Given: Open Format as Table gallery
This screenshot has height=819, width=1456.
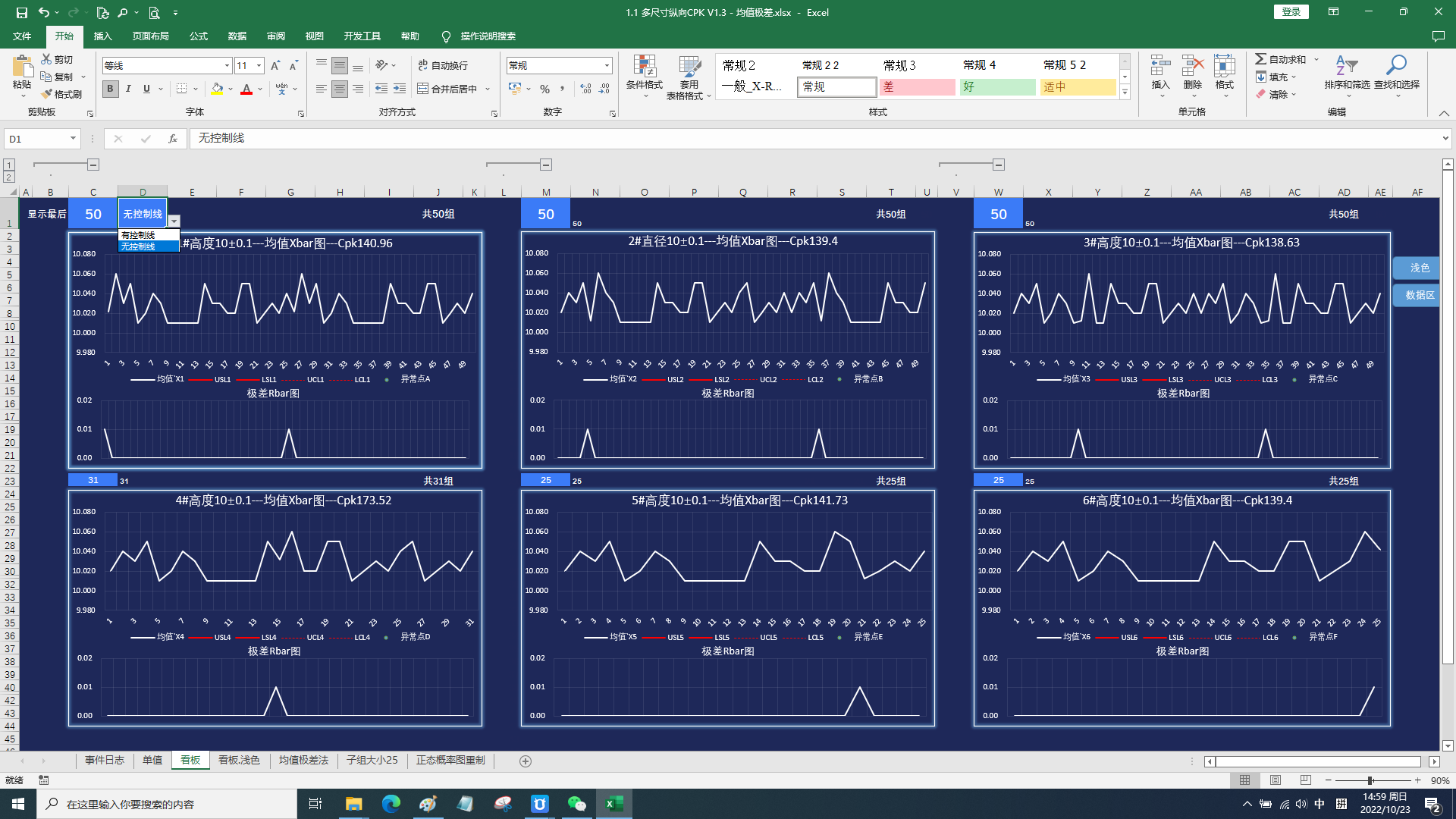Looking at the screenshot, I should (x=689, y=77).
